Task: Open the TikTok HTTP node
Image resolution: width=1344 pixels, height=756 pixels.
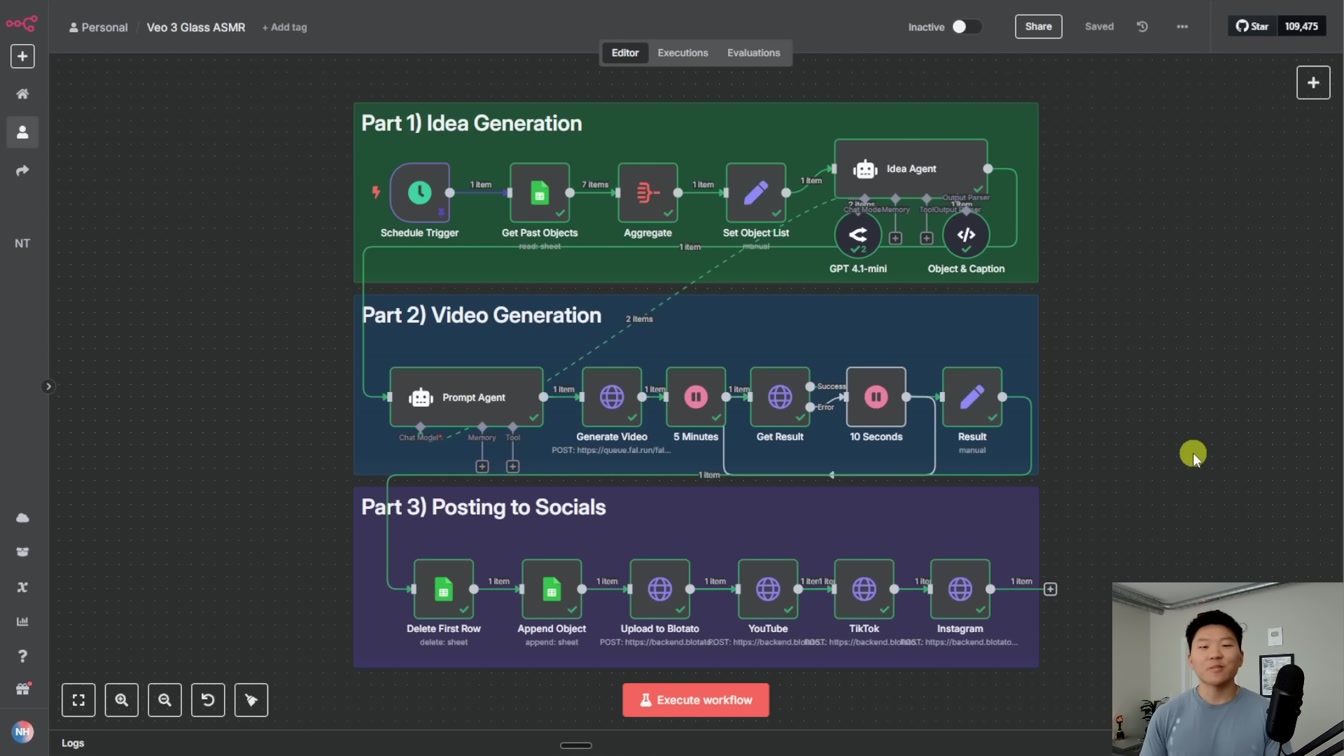Action: pyautogui.click(x=864, y=589)
